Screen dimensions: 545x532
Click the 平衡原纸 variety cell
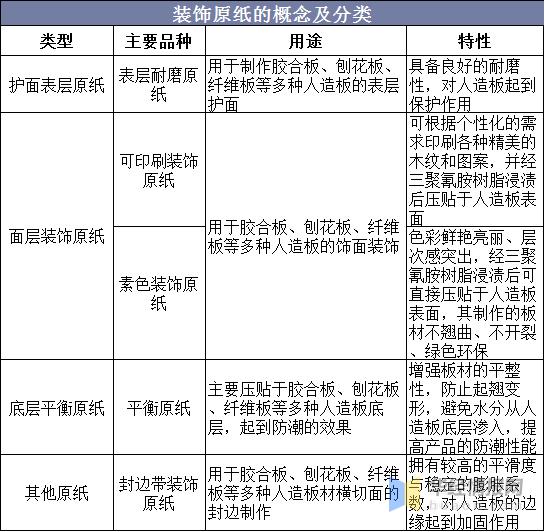(x=159, y=407)
